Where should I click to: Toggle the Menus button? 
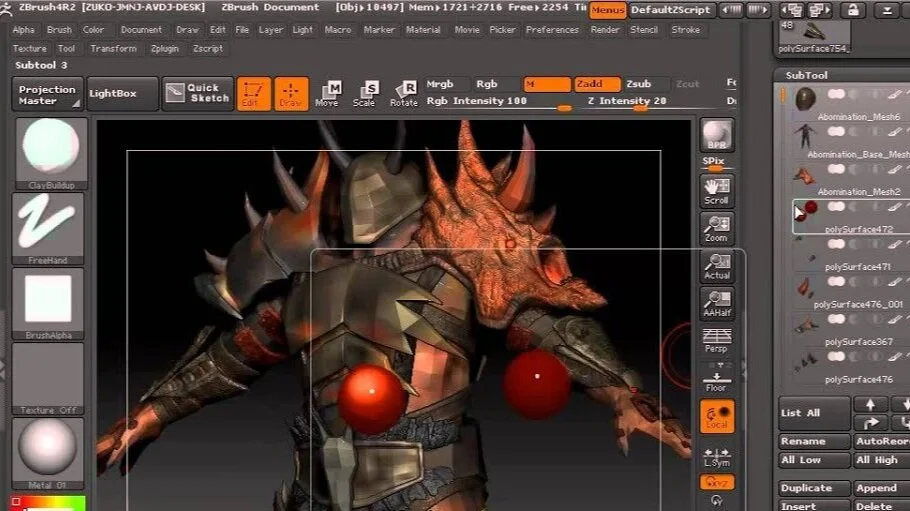tap(608, 10)
